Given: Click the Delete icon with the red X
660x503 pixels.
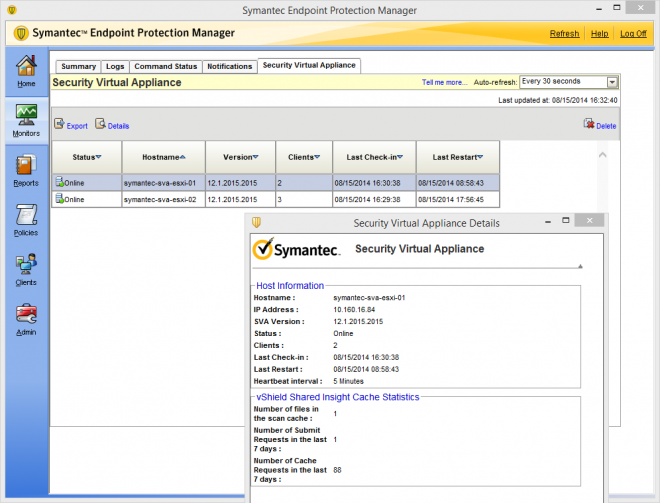Looking at the screenshot, I should [589, 124].
